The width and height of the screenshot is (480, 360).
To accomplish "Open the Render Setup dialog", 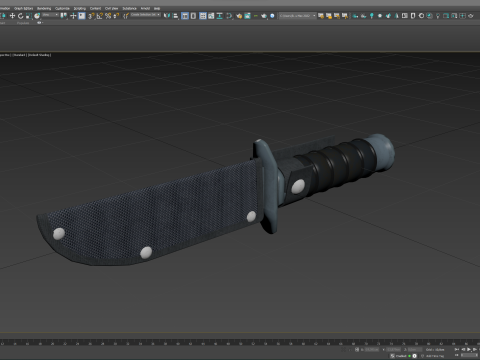I will [x=239, y=16].
